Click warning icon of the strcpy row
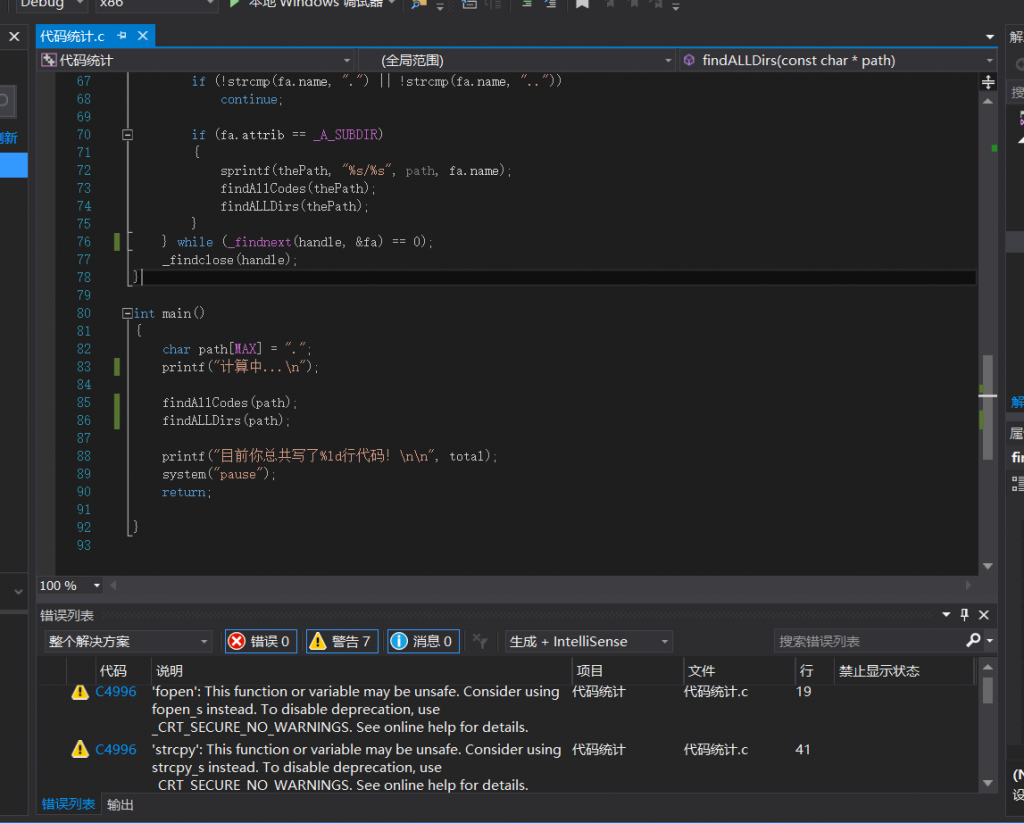 [x=80, y=749]
